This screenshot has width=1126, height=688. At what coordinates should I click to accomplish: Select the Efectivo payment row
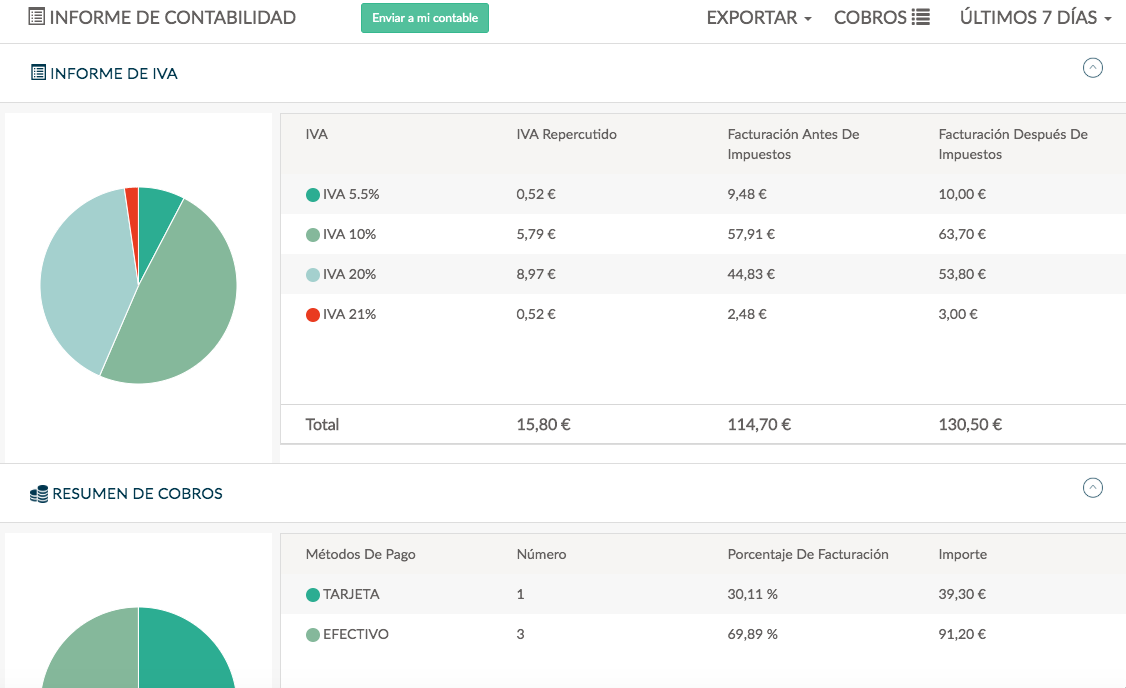click(700, 634)
